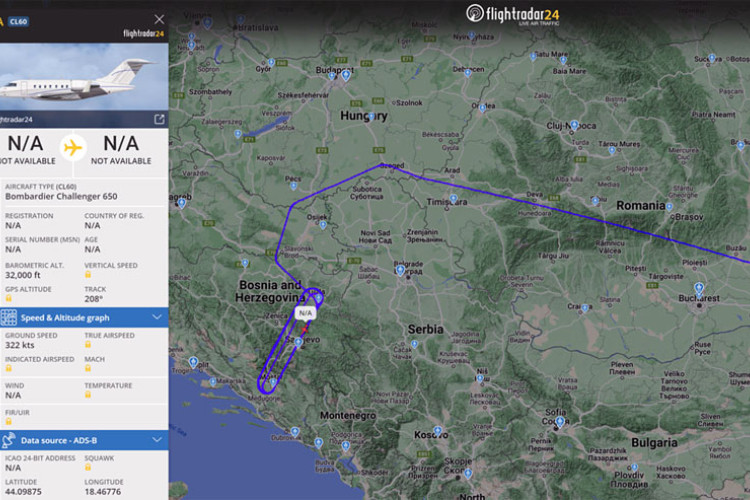Collapse the Data source ADS-B section
The width and height of the screenshot is (750, 500).
(156, 440)
